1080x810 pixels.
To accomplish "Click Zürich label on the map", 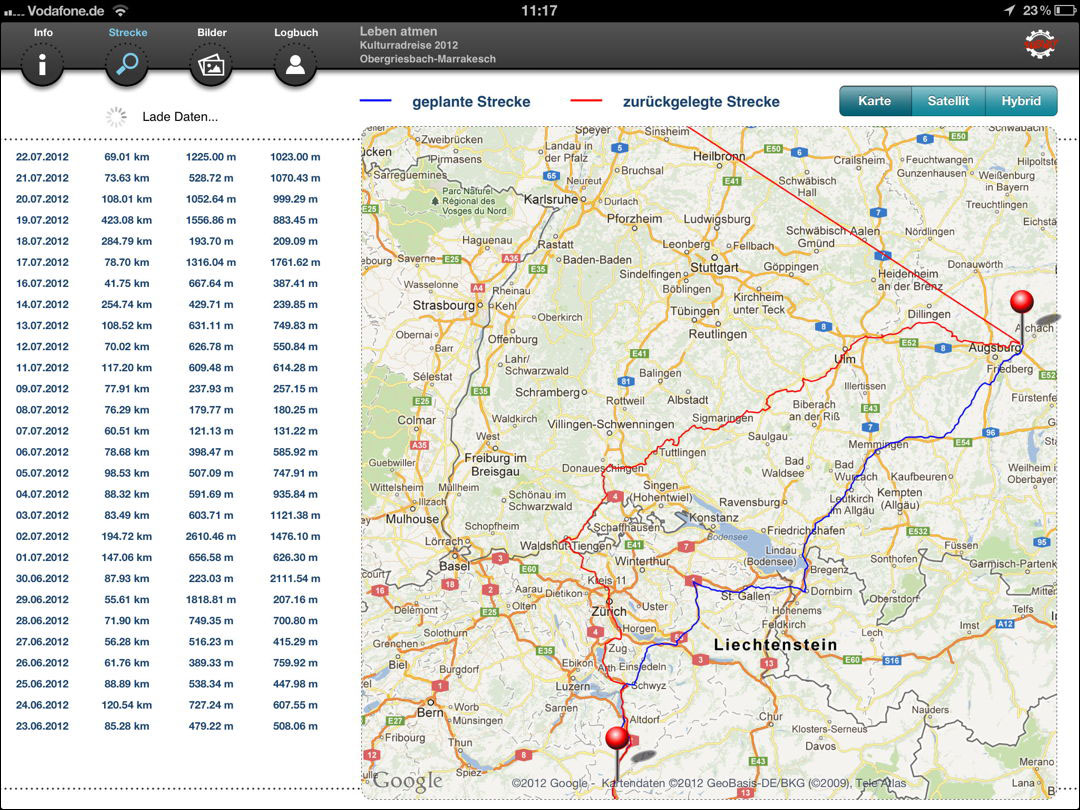I will coord(609,611).
